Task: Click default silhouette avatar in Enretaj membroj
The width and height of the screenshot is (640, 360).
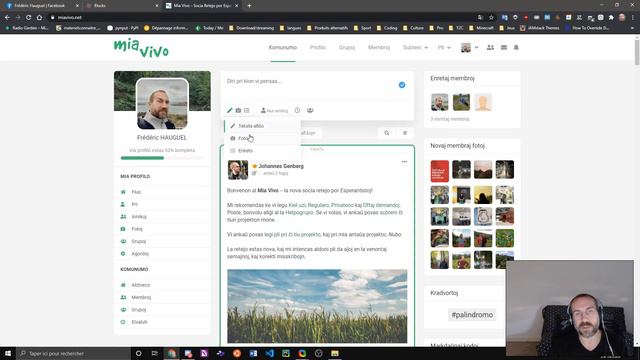Action: click(x=483, y=102)
